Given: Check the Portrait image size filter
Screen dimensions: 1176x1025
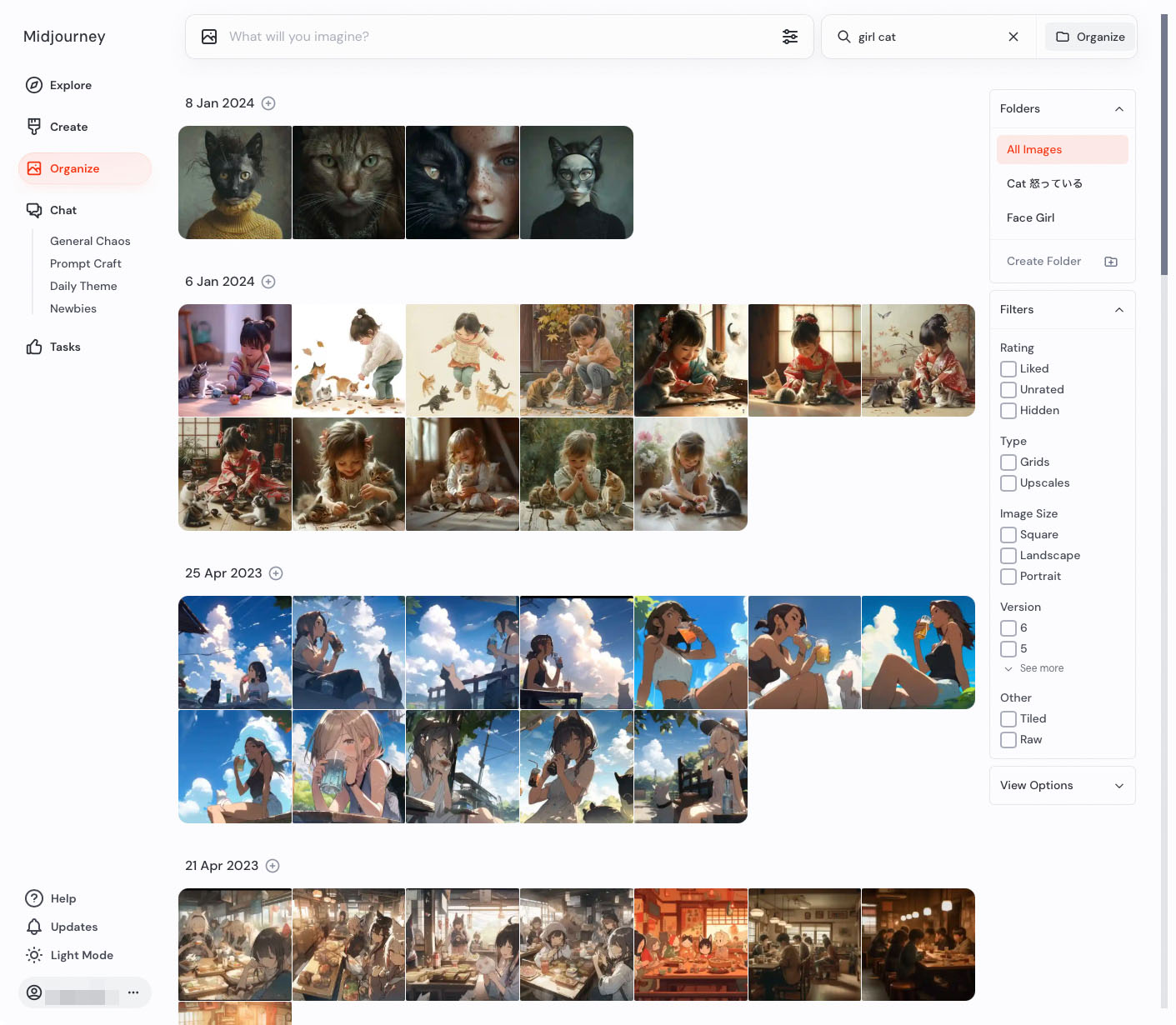Looking at the screenshot, I should (1008, 577).
